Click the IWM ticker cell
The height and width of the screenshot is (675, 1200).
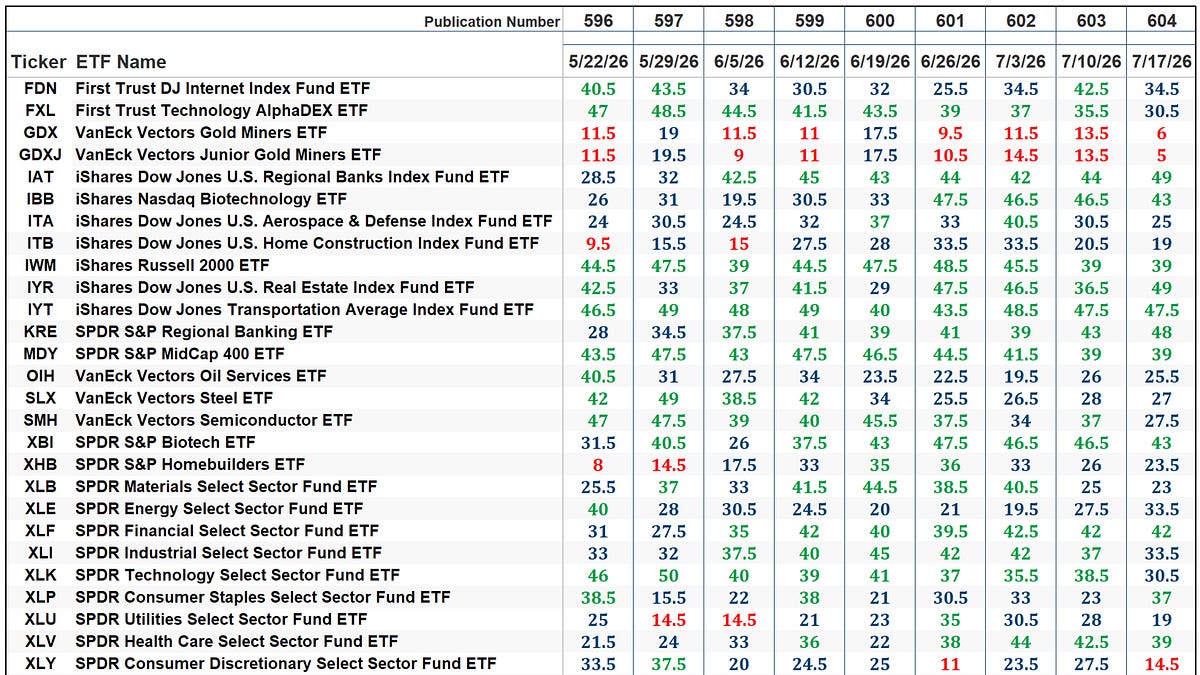coord(39,265)
